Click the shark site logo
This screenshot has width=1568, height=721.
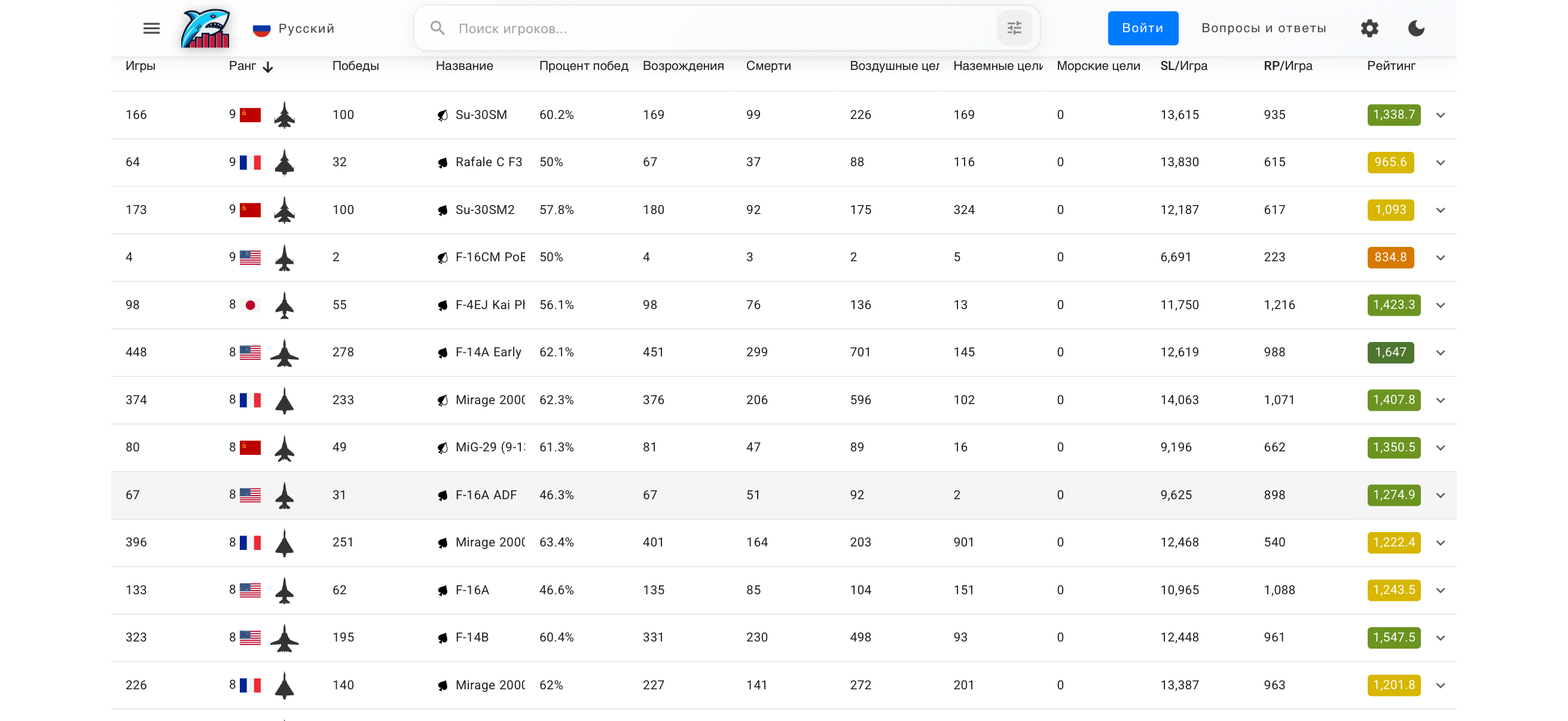(x=206, y=28)
